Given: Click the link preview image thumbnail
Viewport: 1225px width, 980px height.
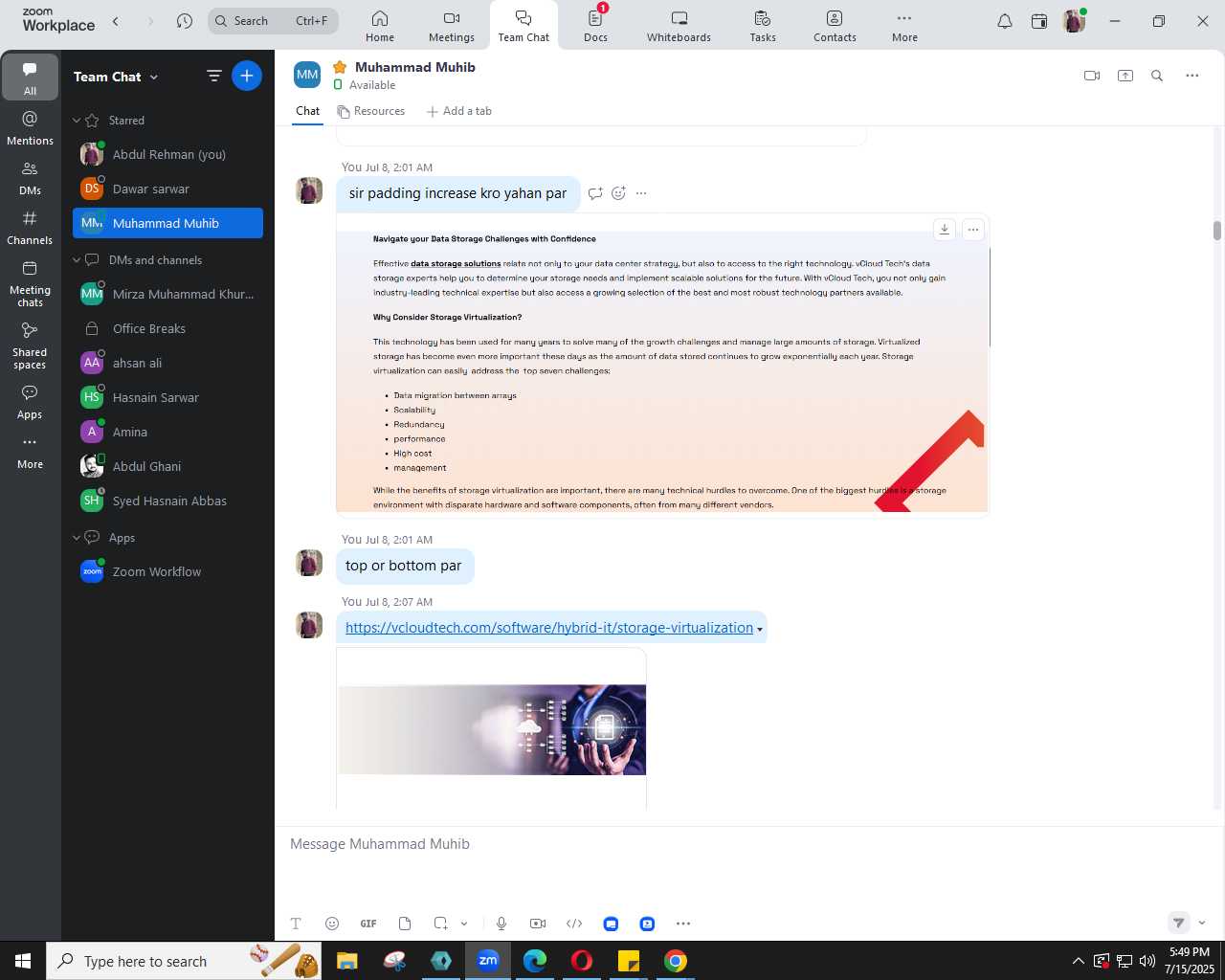Looking at the screenshot, I should click(492, 729).
